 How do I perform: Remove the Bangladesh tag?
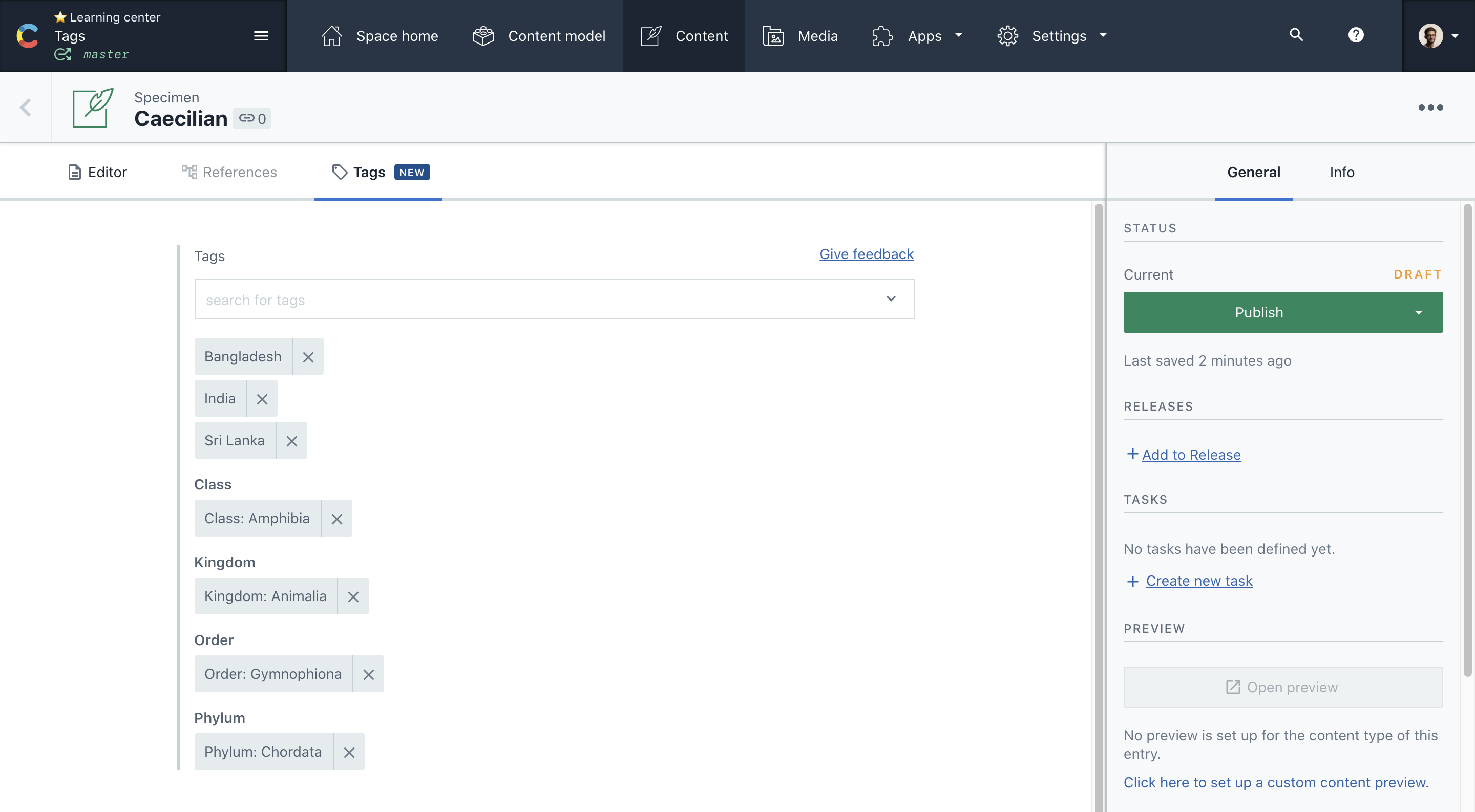tap(308, 357)
